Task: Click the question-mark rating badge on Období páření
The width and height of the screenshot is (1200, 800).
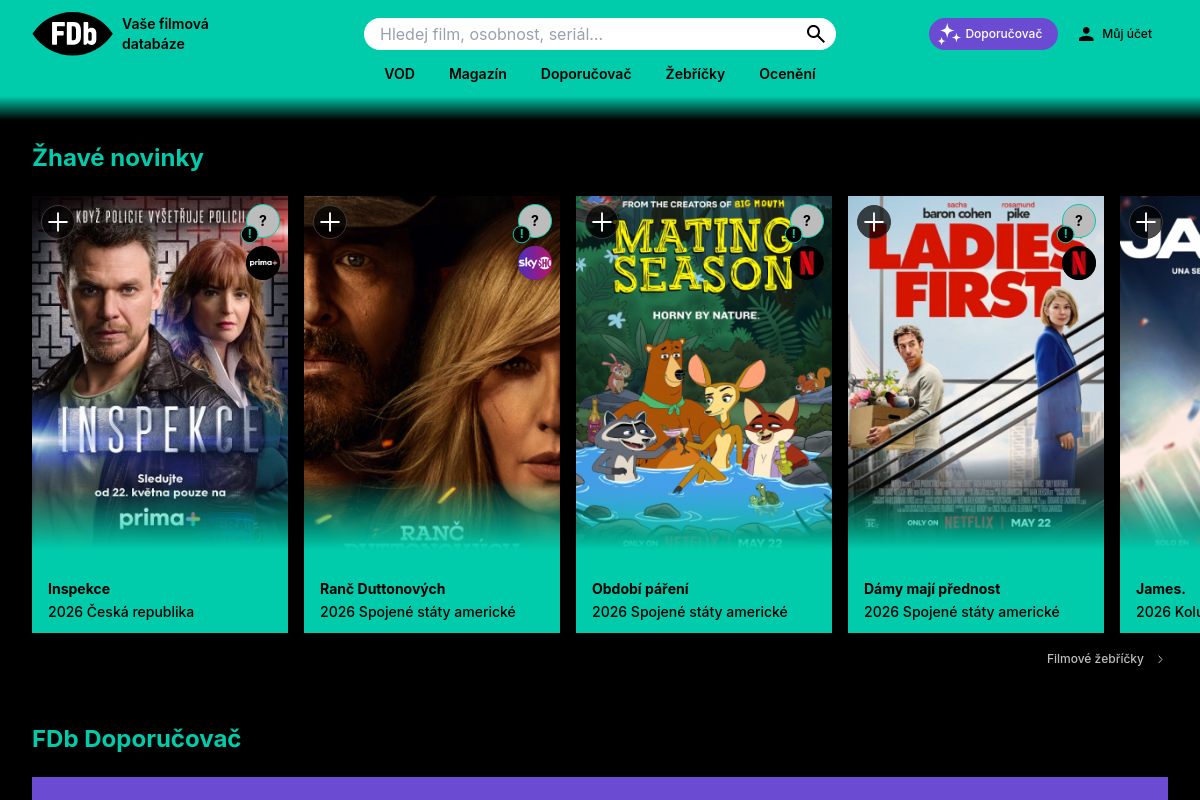Action: pos(807,221)
